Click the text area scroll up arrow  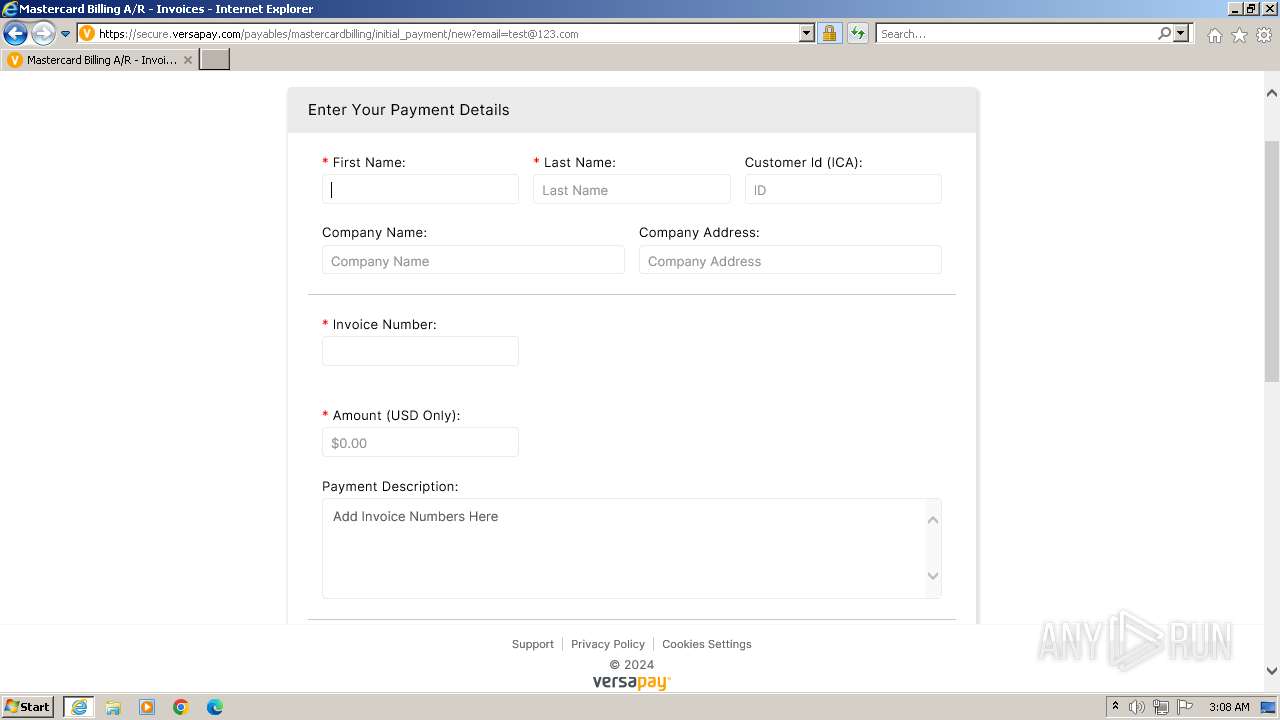point(933,520)
